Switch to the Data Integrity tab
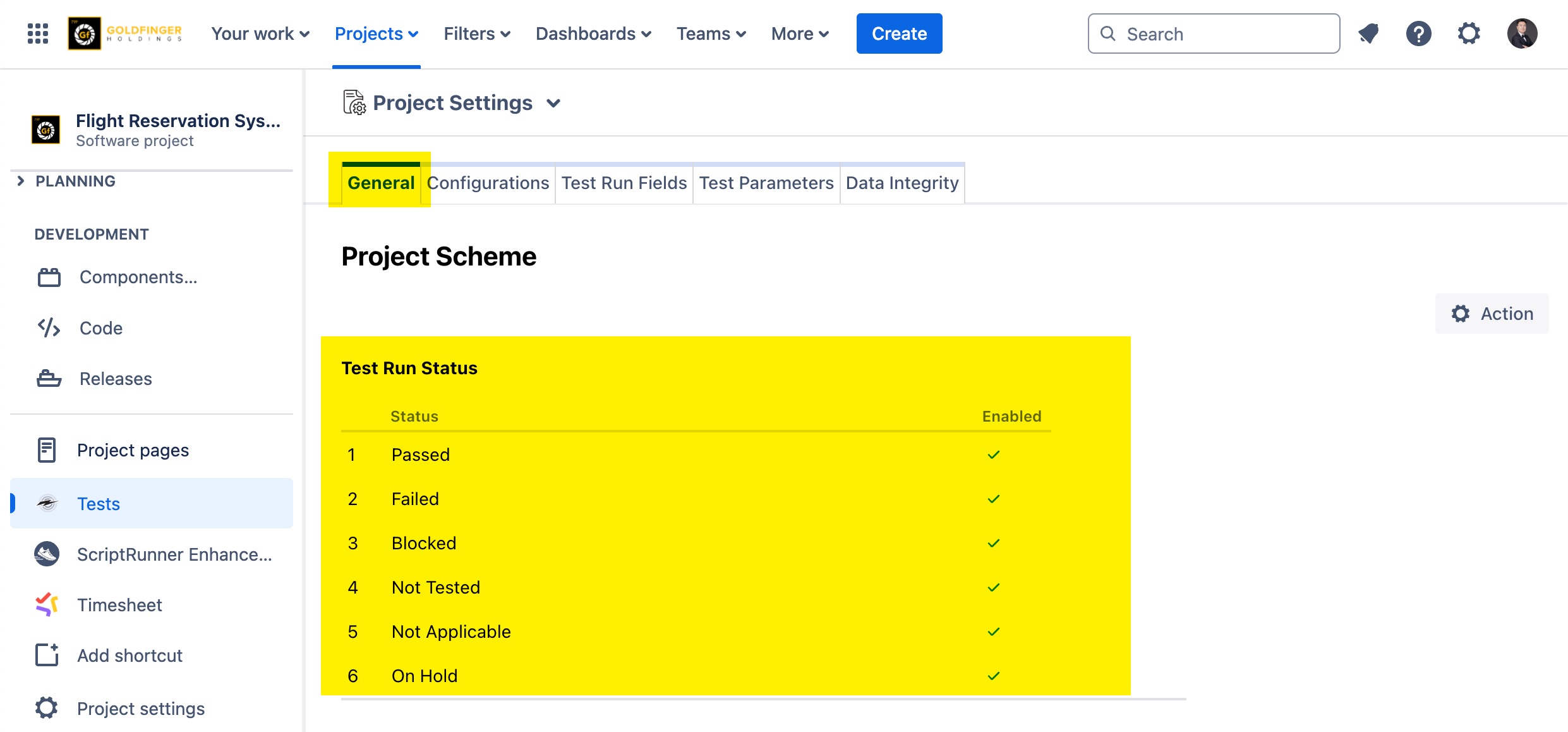The image size is (1568, 732). point(902,183)
